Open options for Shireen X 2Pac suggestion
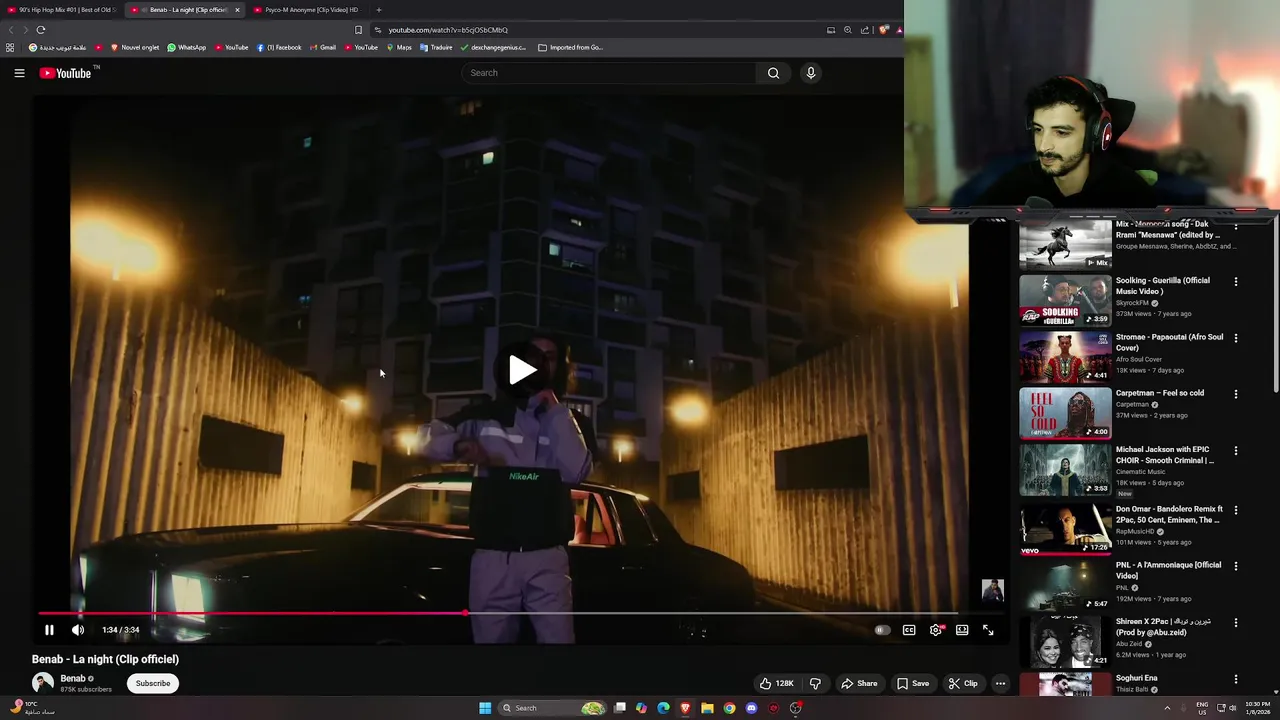This screenshot has height=720, width=1280. click(x=1236, y=623)
